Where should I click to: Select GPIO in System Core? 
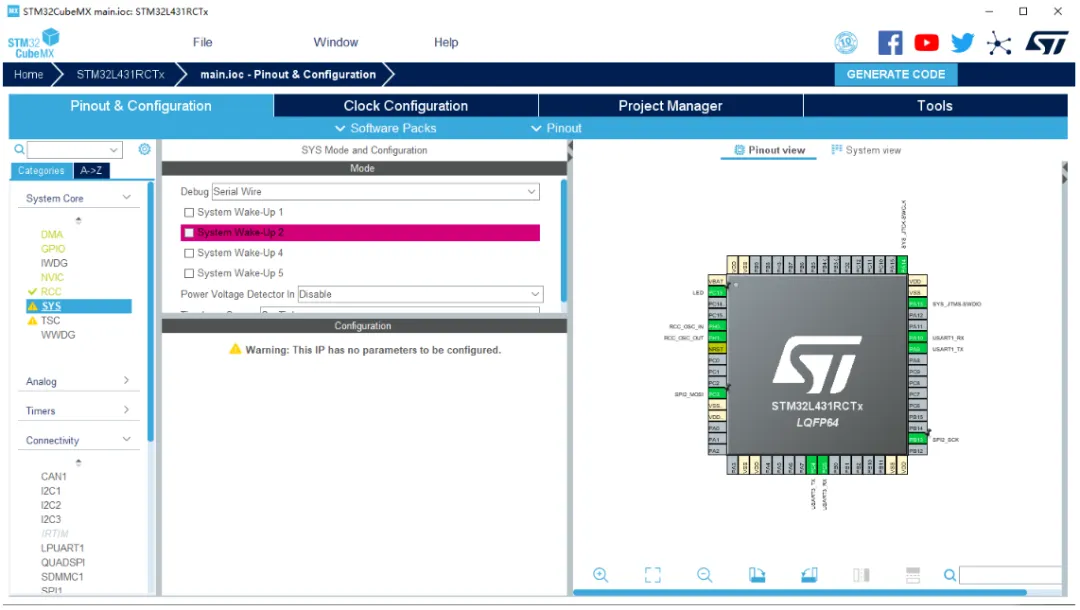(53, 249)
